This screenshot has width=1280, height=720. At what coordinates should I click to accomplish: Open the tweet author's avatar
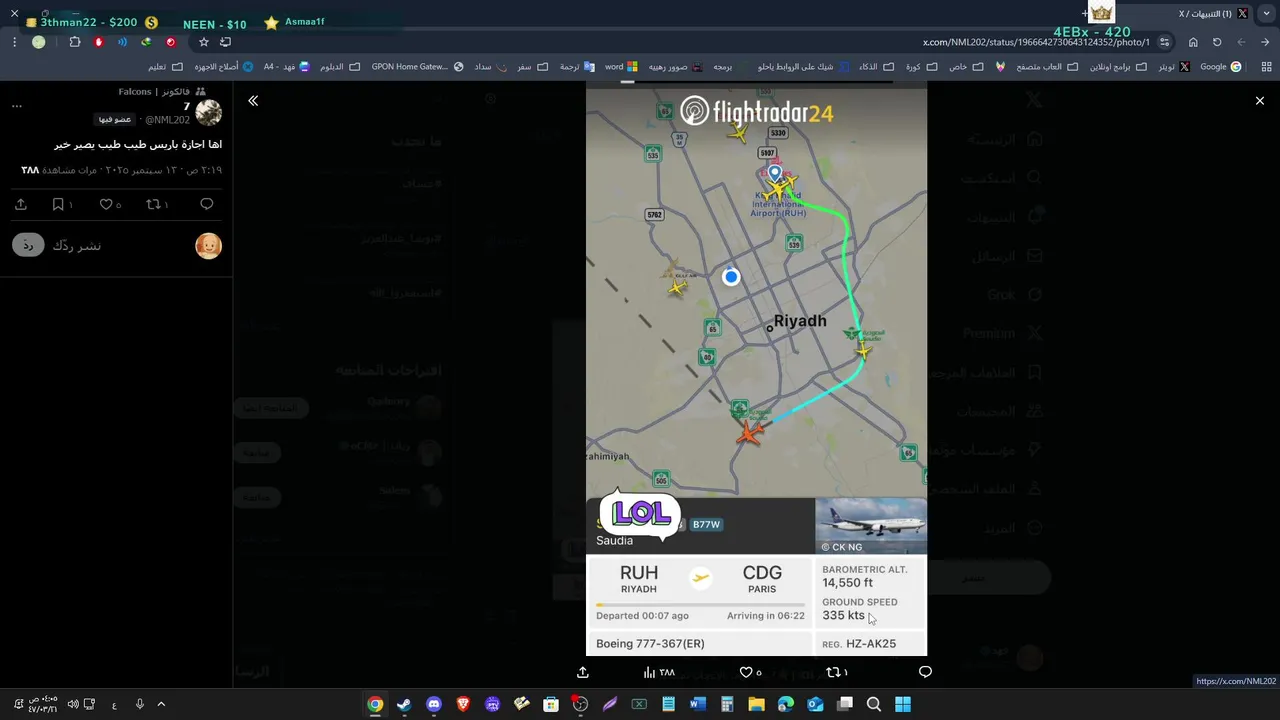coord(208,113)
